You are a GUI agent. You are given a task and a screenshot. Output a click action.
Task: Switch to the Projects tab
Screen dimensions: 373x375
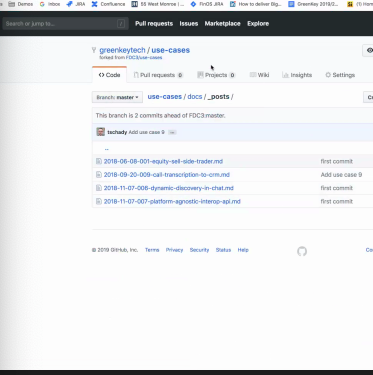(216, 75)
